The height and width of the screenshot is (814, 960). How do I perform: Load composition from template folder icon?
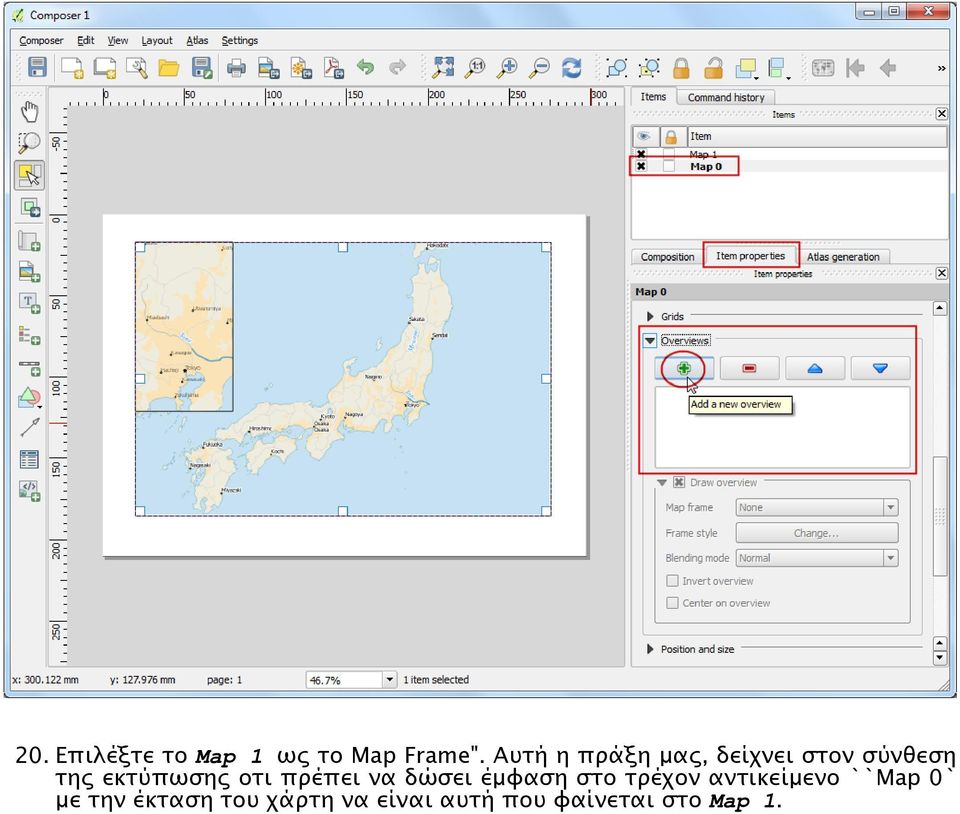168,67
